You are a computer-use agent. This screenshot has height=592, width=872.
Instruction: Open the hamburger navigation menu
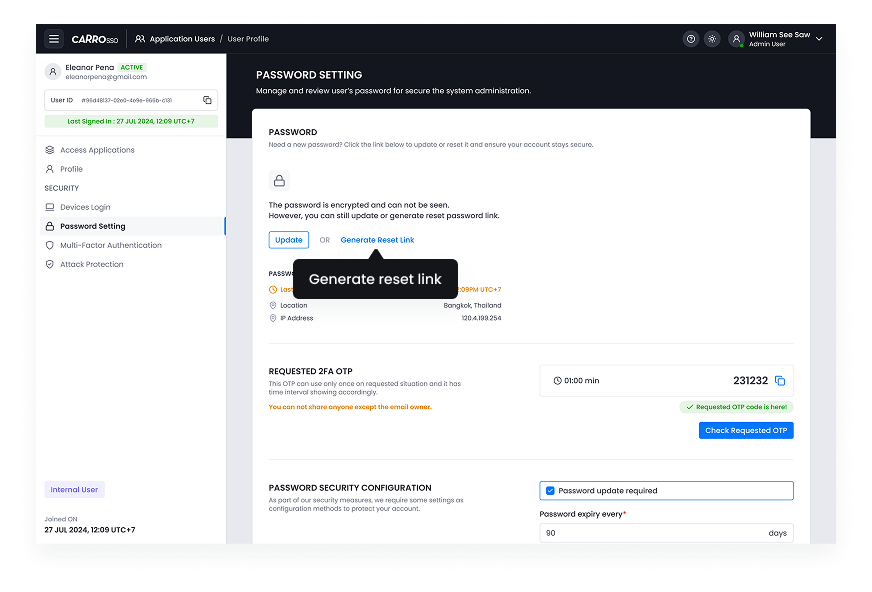coord(54,38)
